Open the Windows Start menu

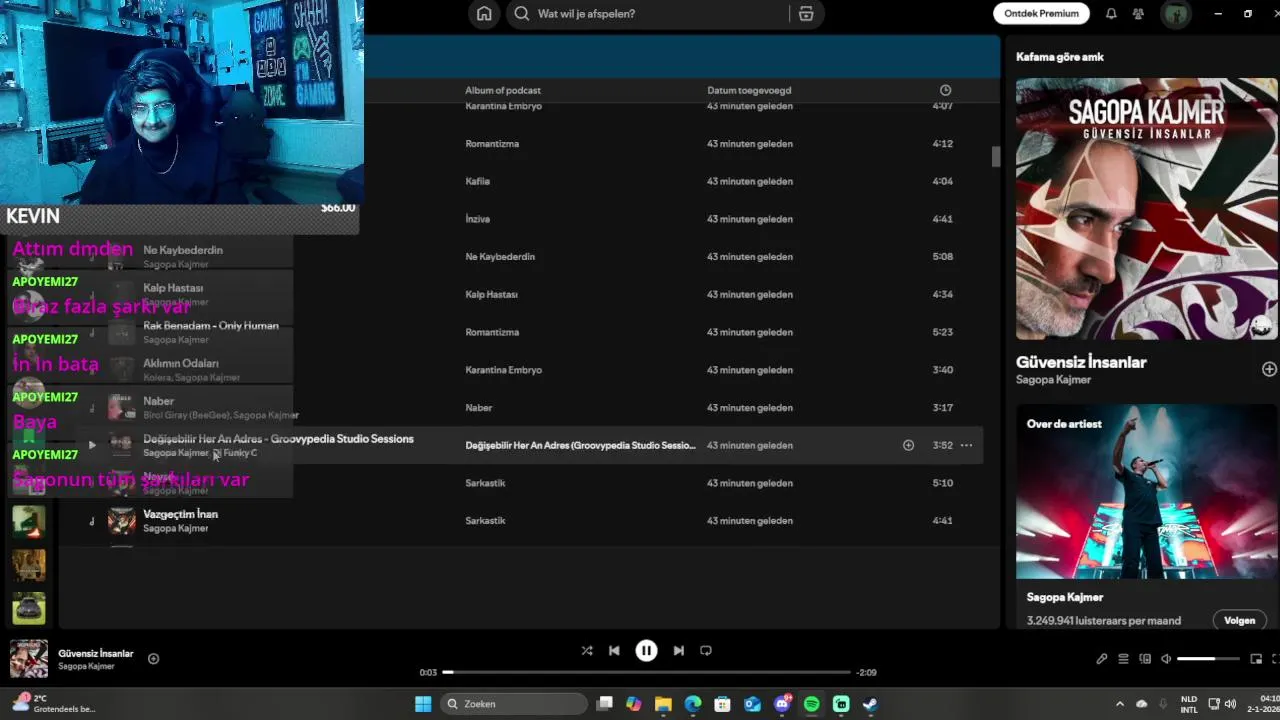[423, 704]
